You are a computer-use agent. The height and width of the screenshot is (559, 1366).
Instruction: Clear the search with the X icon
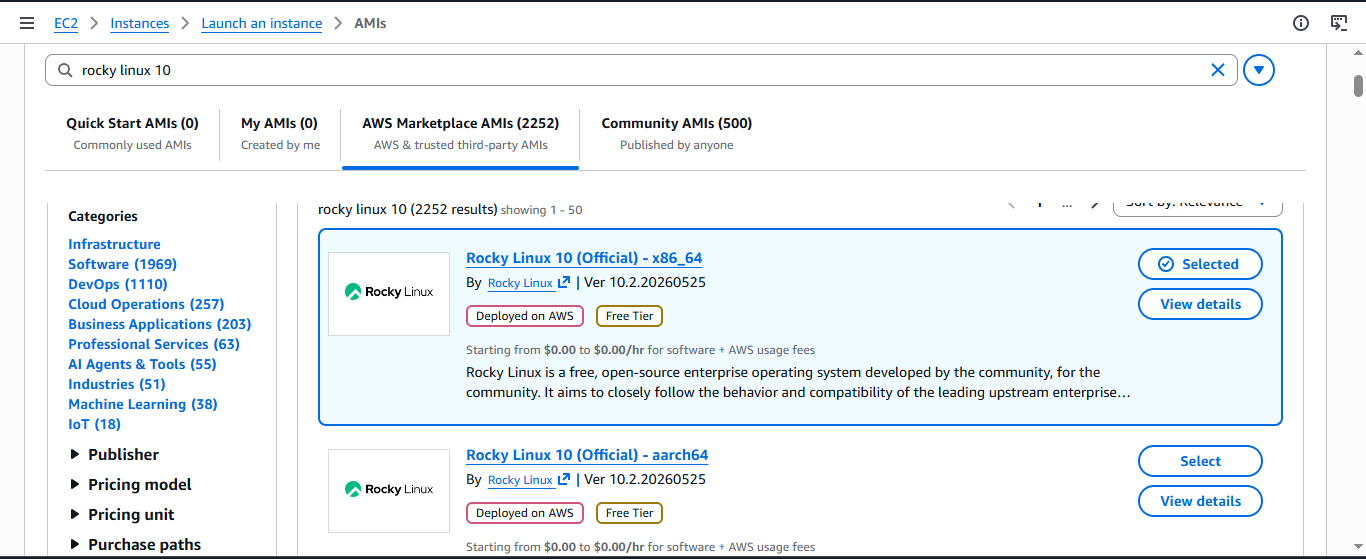(1218, 70)
